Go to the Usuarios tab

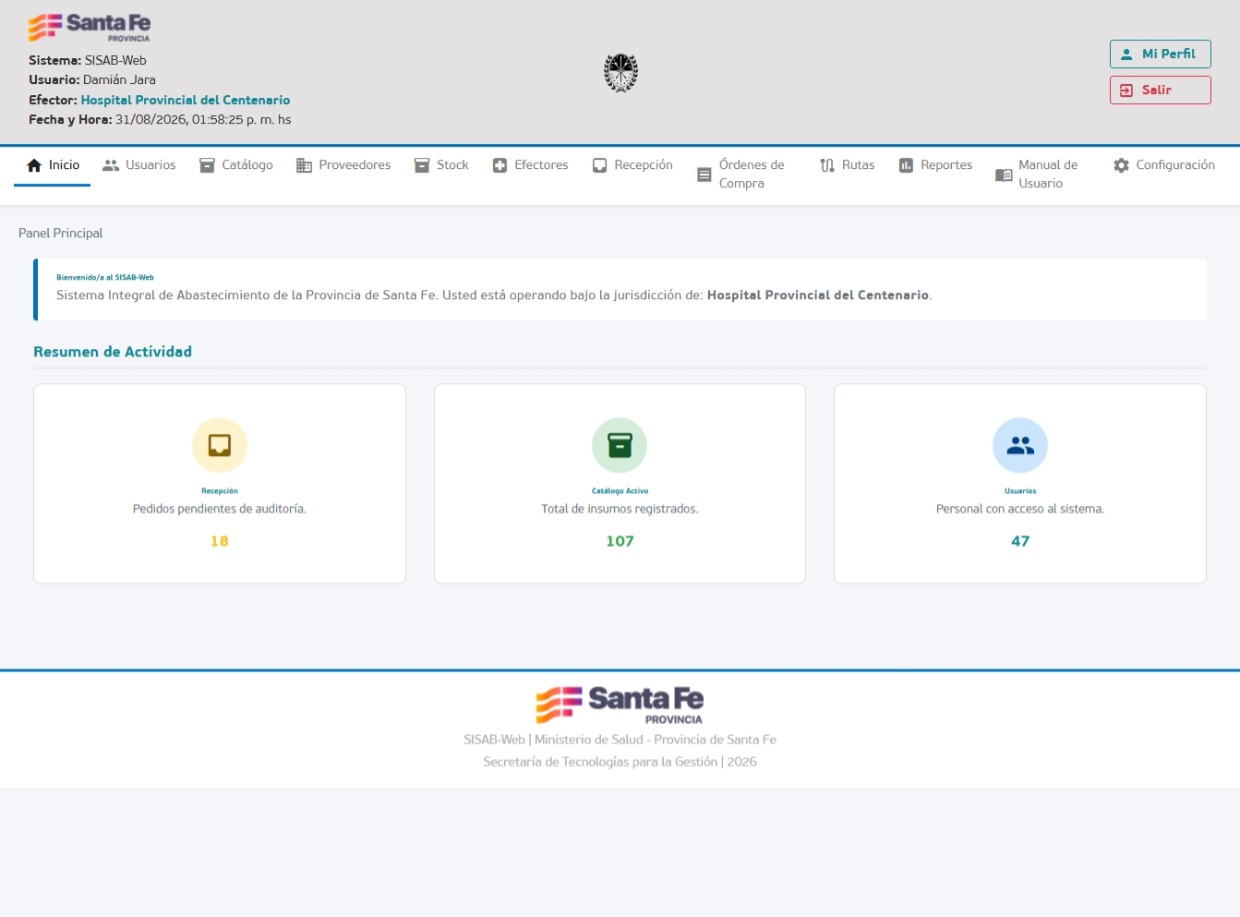pyautogui.click(x=139, y=166)
